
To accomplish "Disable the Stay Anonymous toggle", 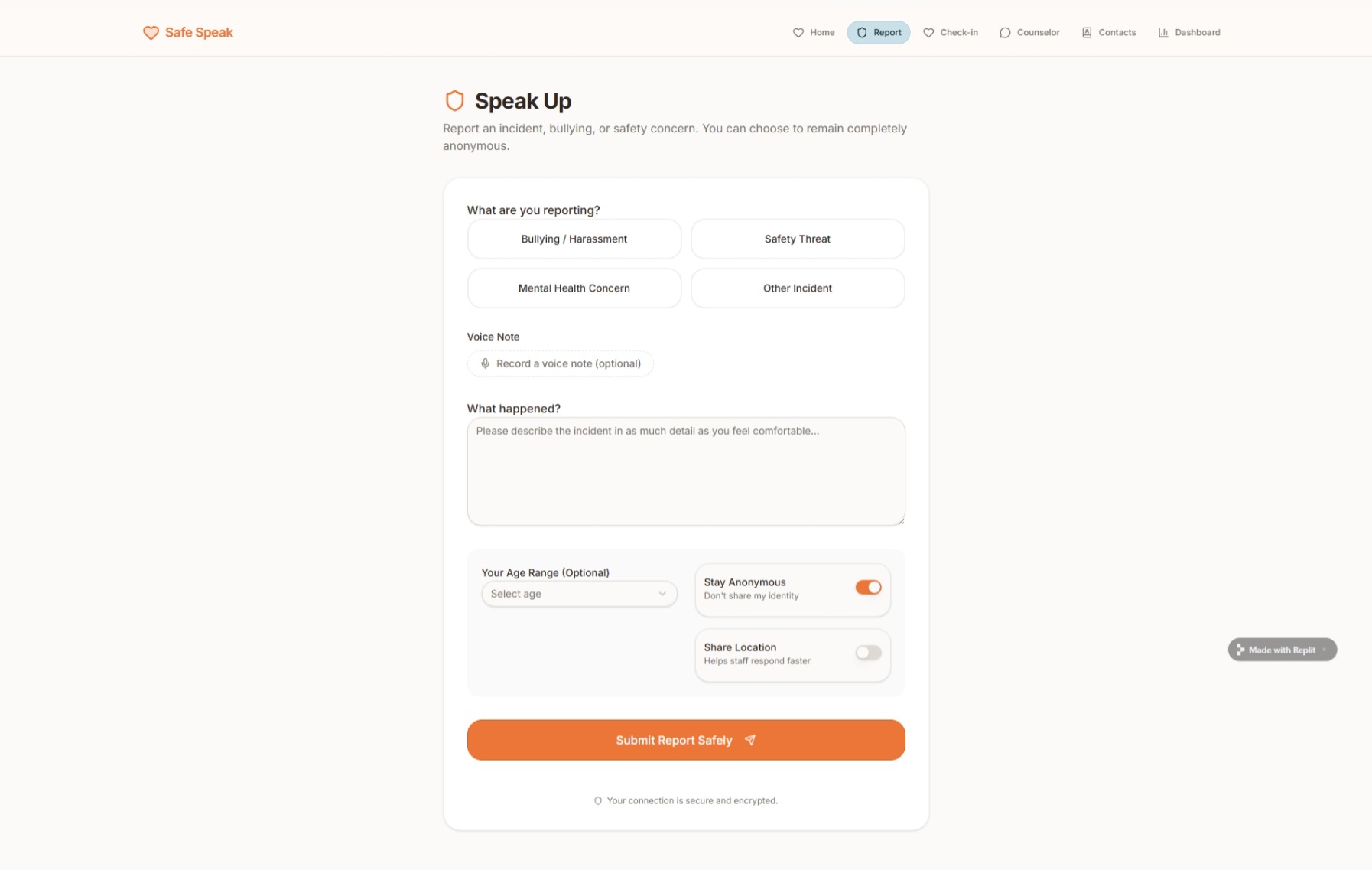I will [868, 587].
